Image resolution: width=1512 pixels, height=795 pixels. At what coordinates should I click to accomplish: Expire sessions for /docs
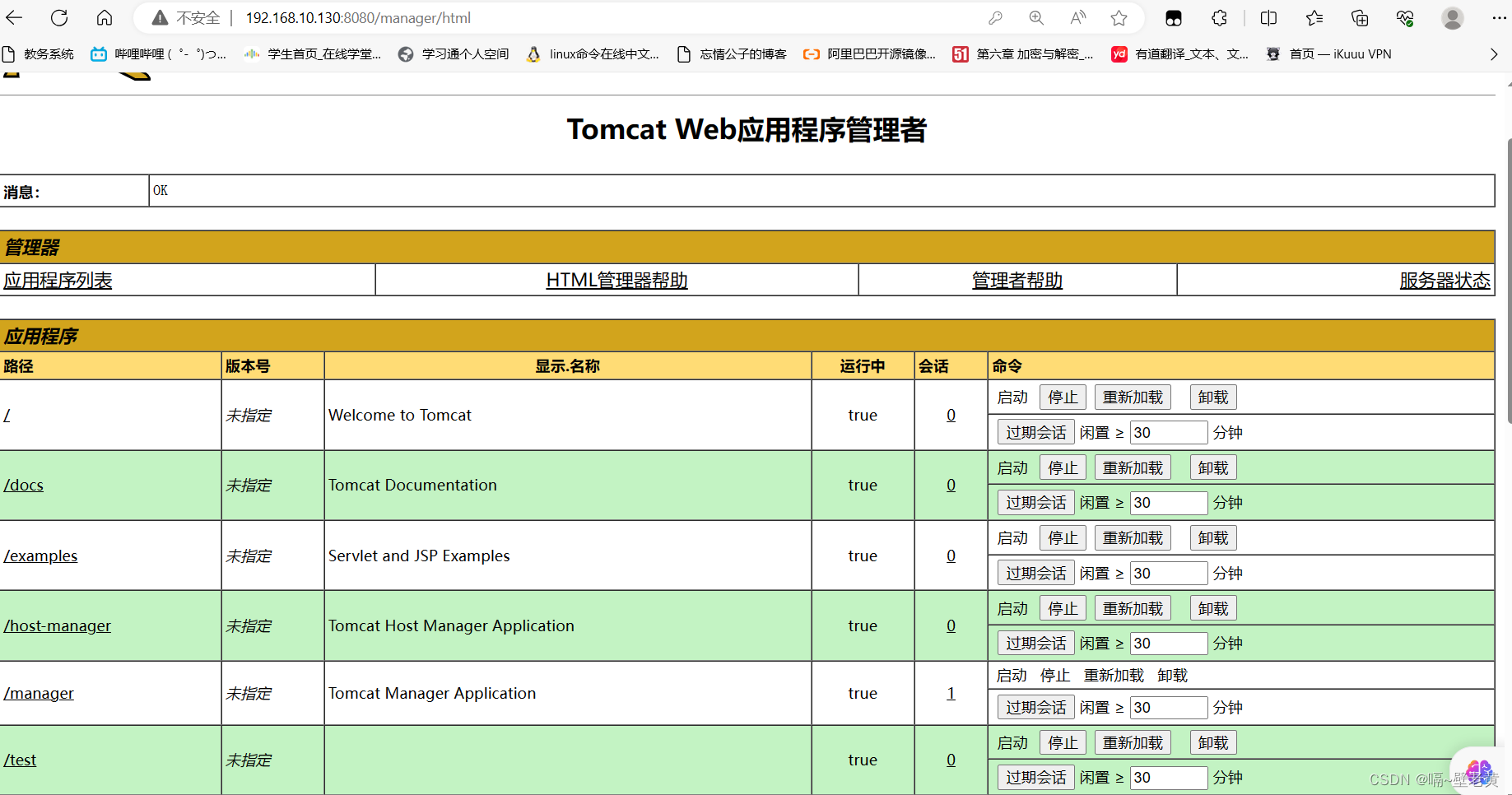[x=1035, y=503]
